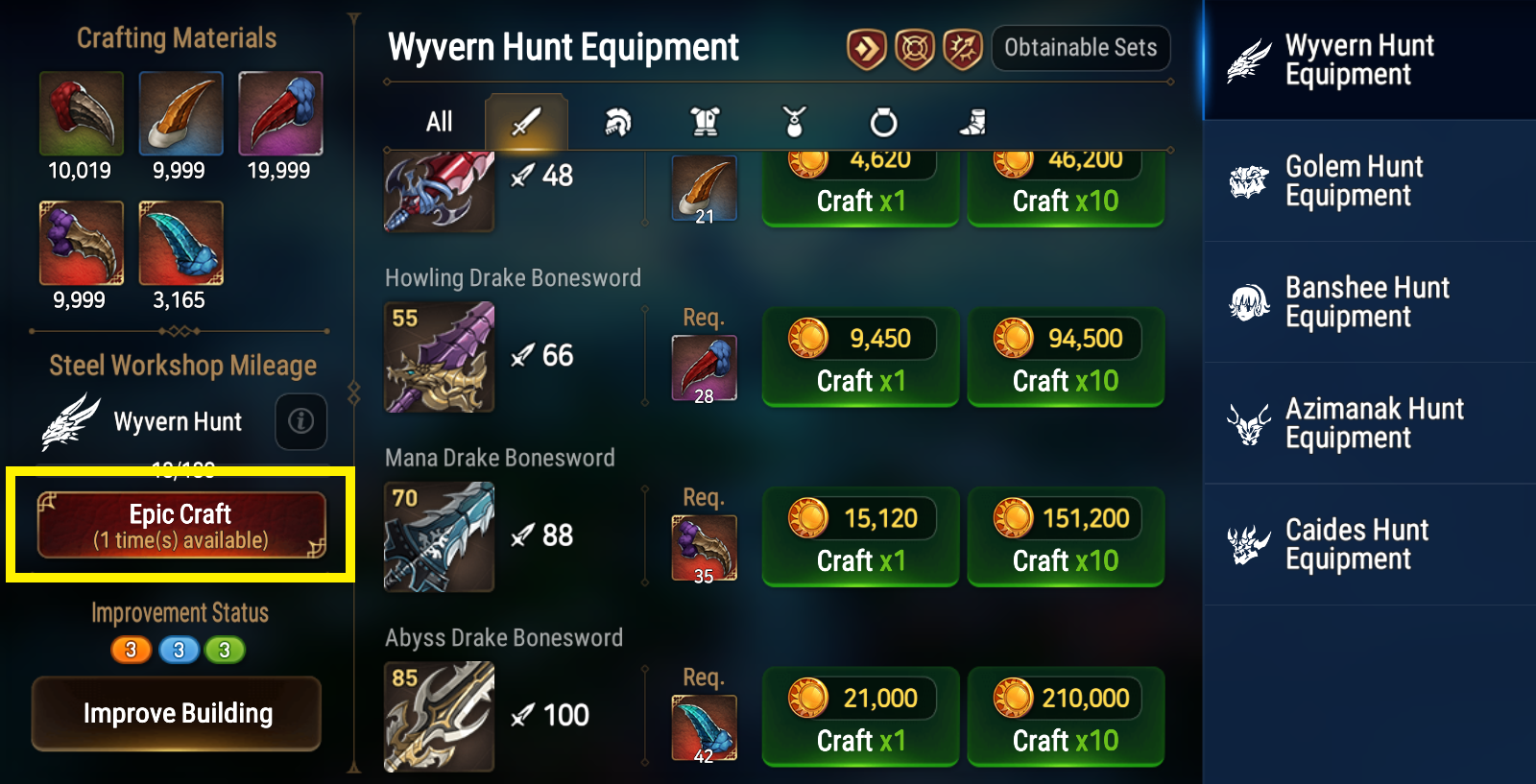Open Wyvern Hunt mileage info icon

coord(300,421)
